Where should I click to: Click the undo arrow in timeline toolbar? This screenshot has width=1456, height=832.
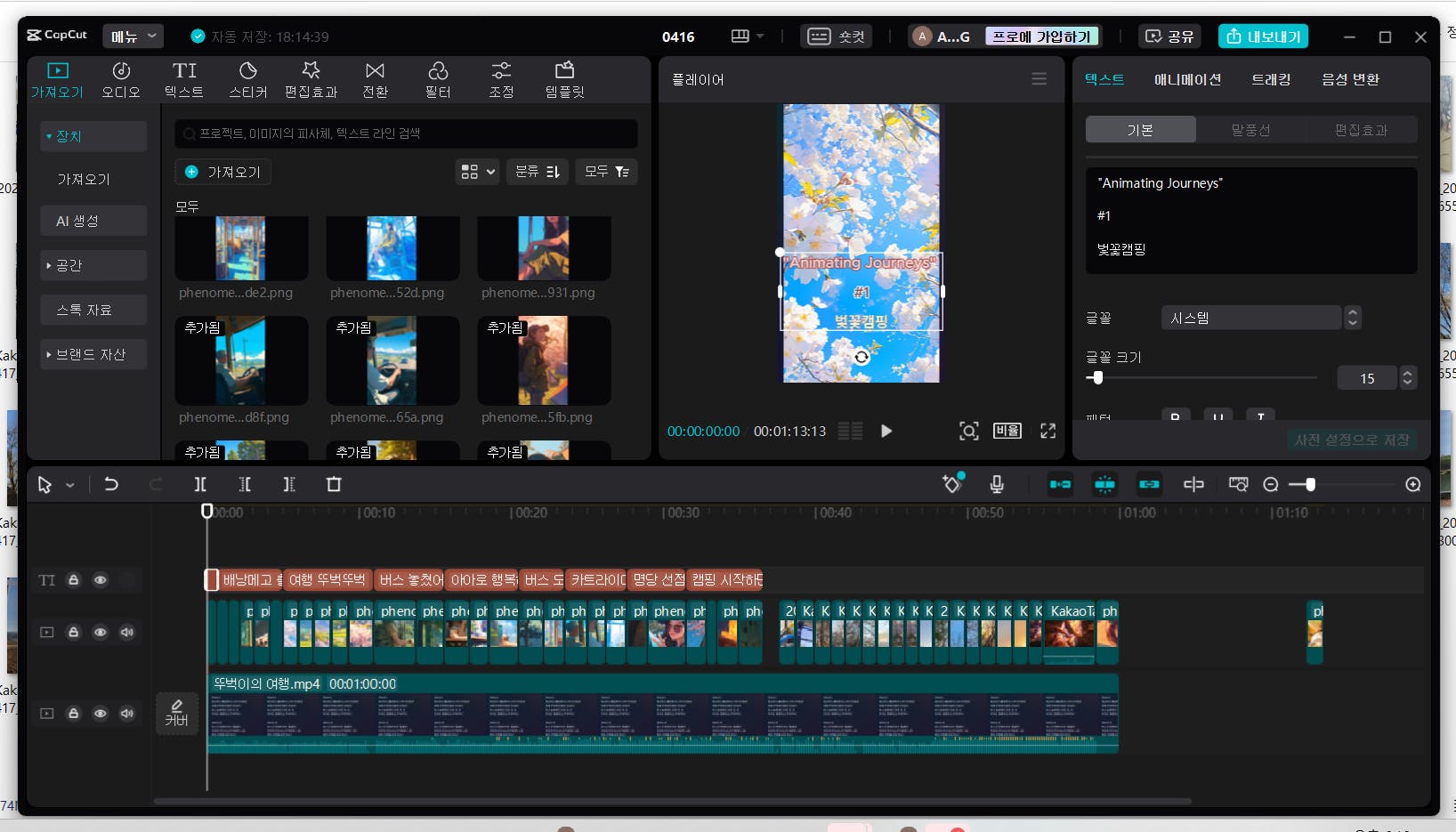click(111, 484)
